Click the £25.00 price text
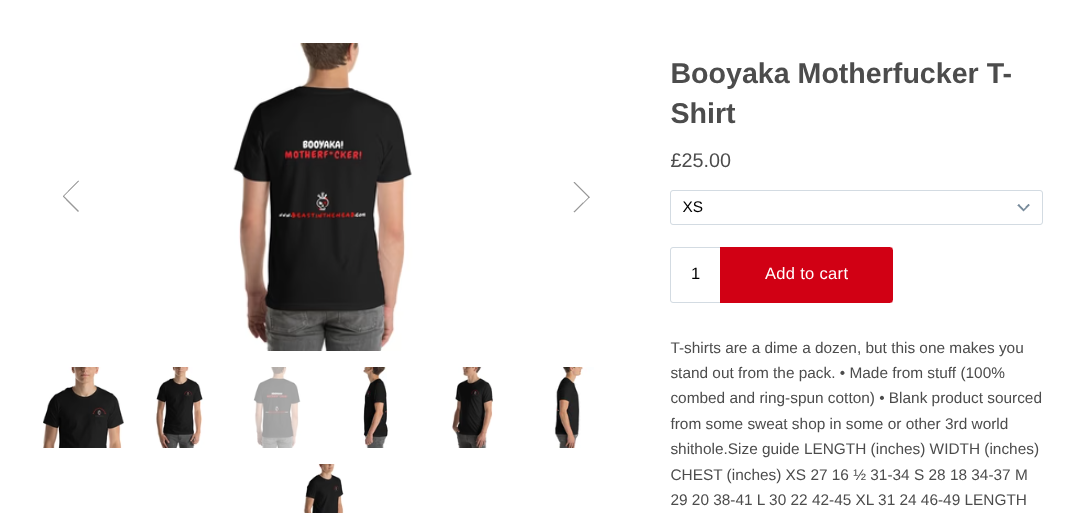 [700, 160]
